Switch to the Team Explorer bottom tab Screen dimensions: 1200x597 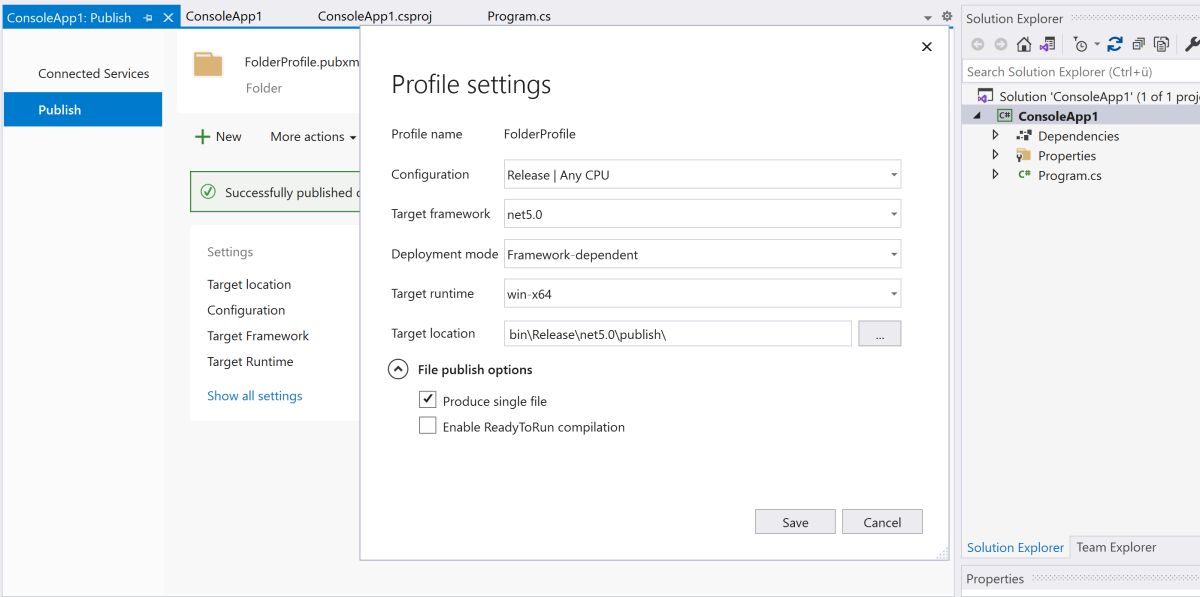(x=1116, y=547)
